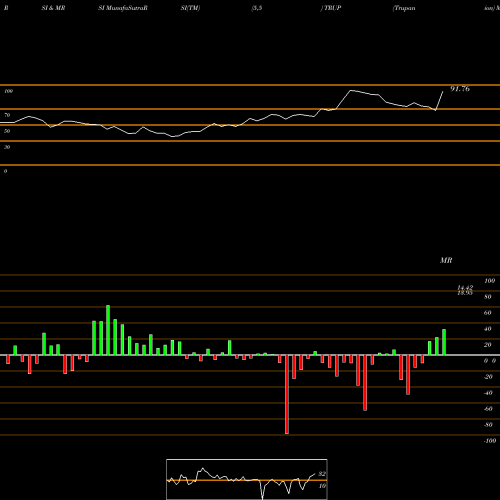Click the MR axis label -100
The height and width of the screenshot is (500, 500).
pos(490,441)
